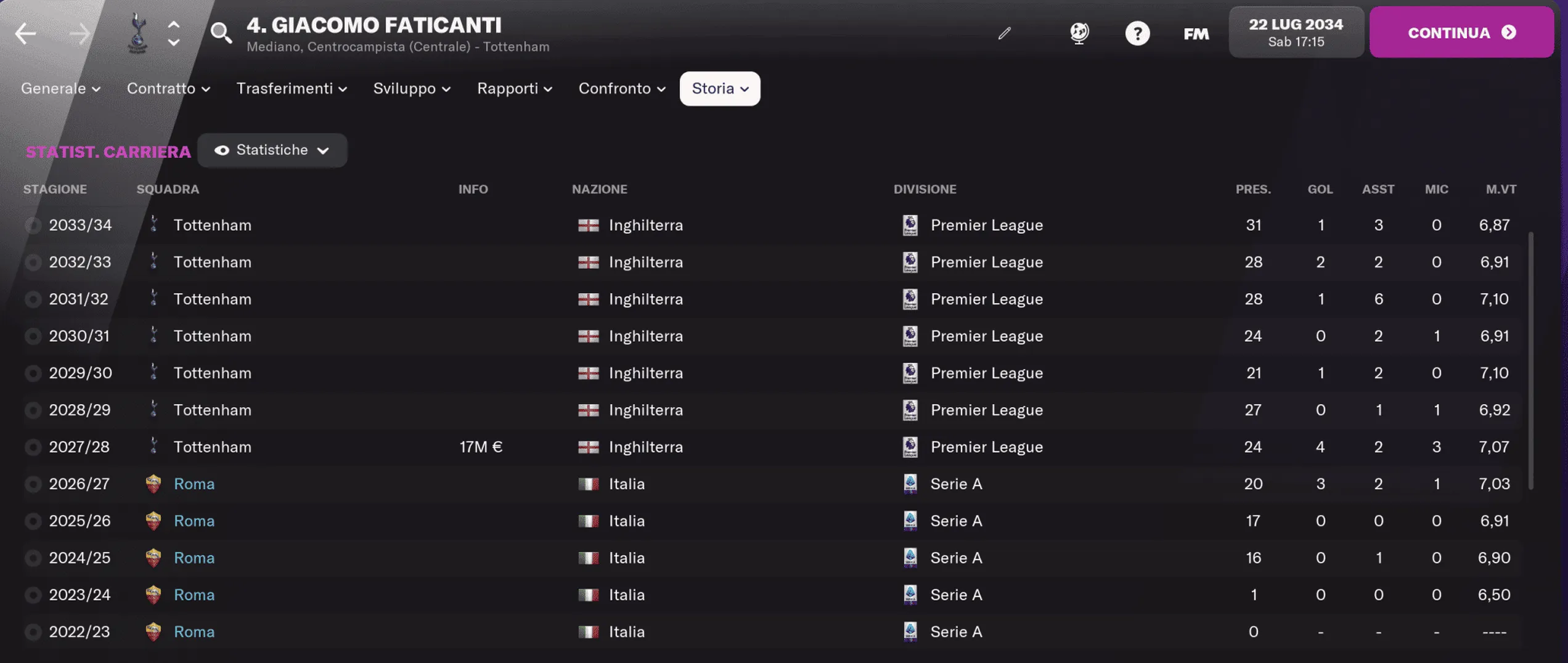Click the Serie A icon next to 2026/27
This screenshot has height=663, width=1568.
(x=911, y=484)
